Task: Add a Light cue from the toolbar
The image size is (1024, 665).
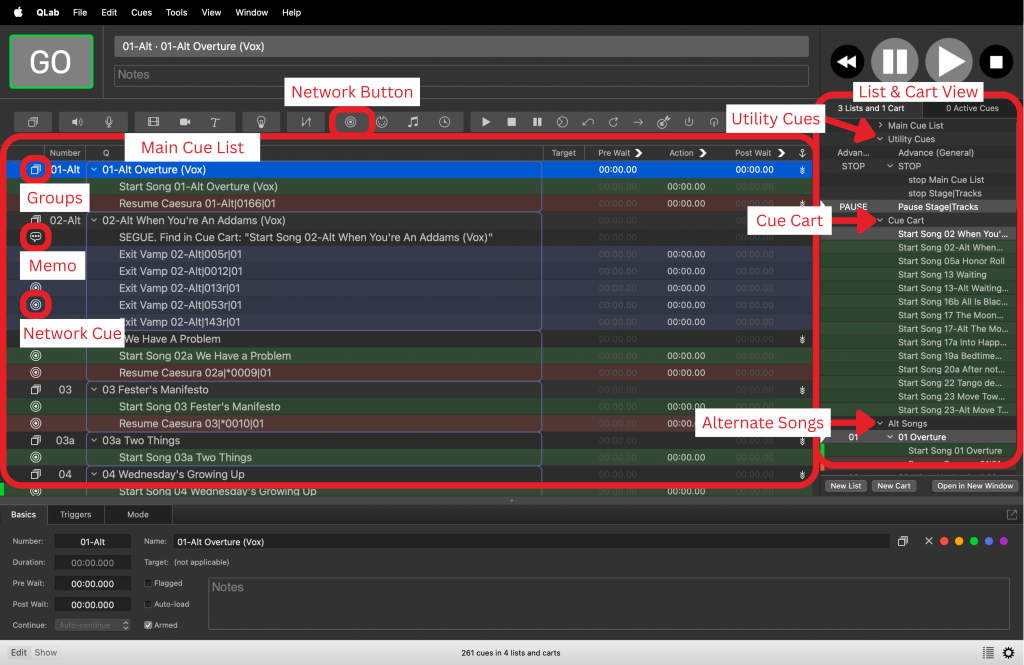Action: coord(261,122)
